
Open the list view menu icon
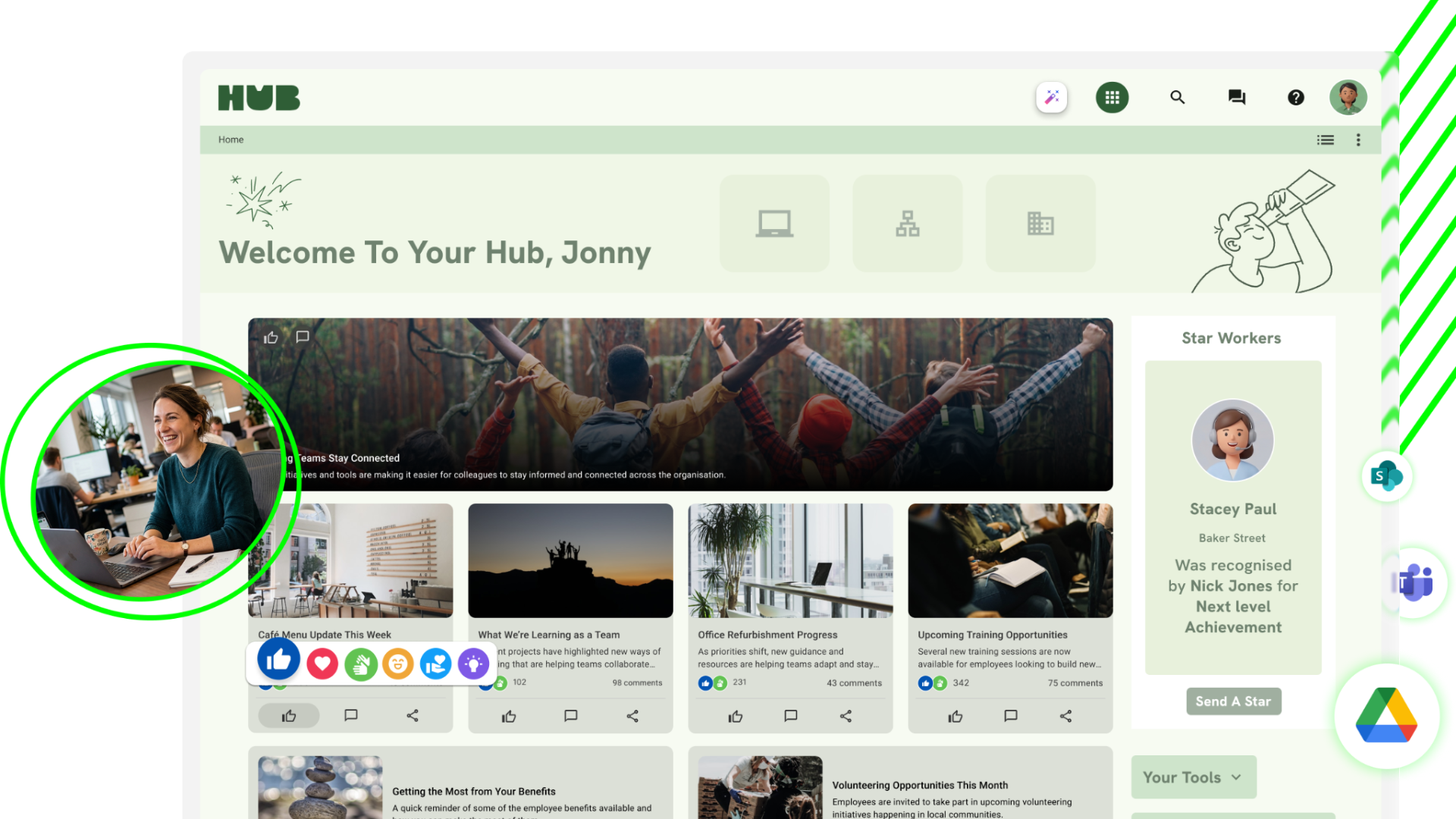pos(1325,140)
